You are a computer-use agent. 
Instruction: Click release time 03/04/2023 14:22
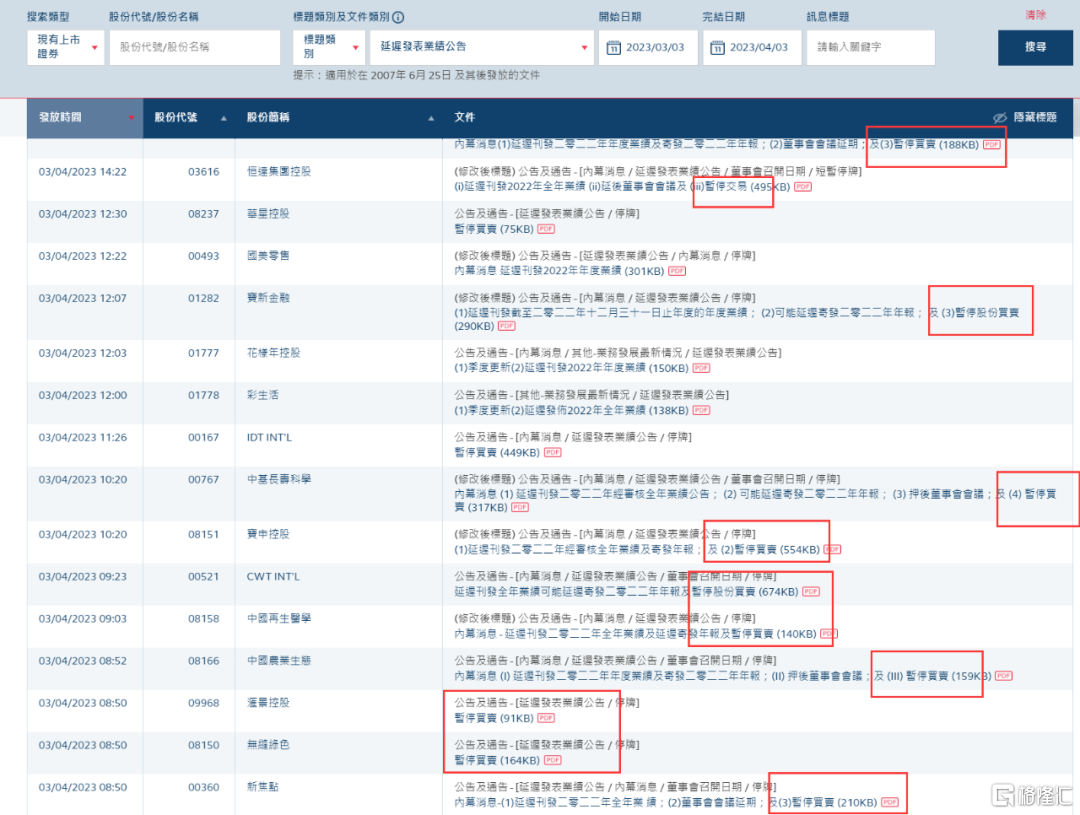pos(83,172)
